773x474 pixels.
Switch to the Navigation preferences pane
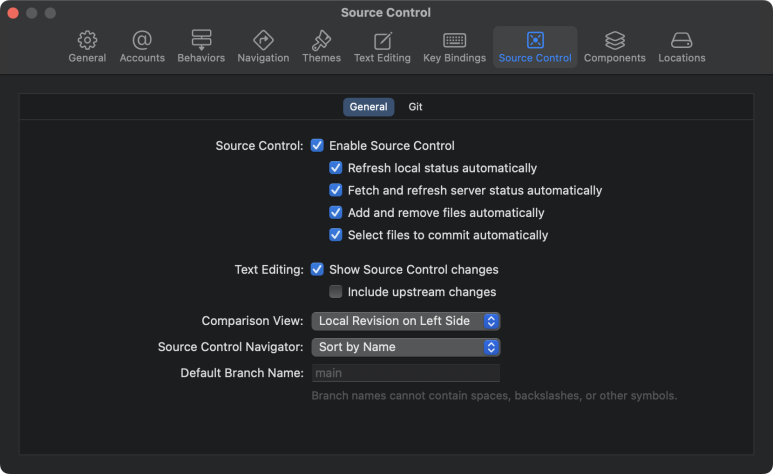coord(263,47)
